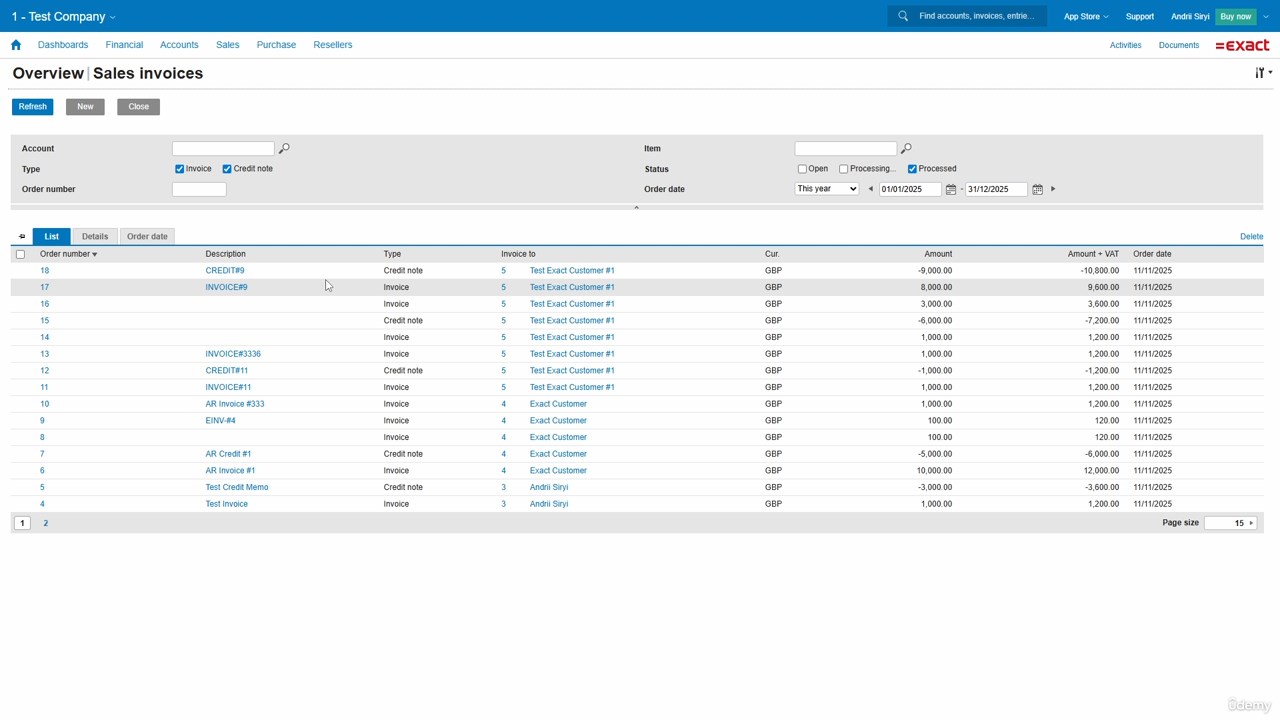The image size is (1280, 720).
Task: Open the end date calendar picker icon
Action: pyautogui.click(x=1037, y=189)
